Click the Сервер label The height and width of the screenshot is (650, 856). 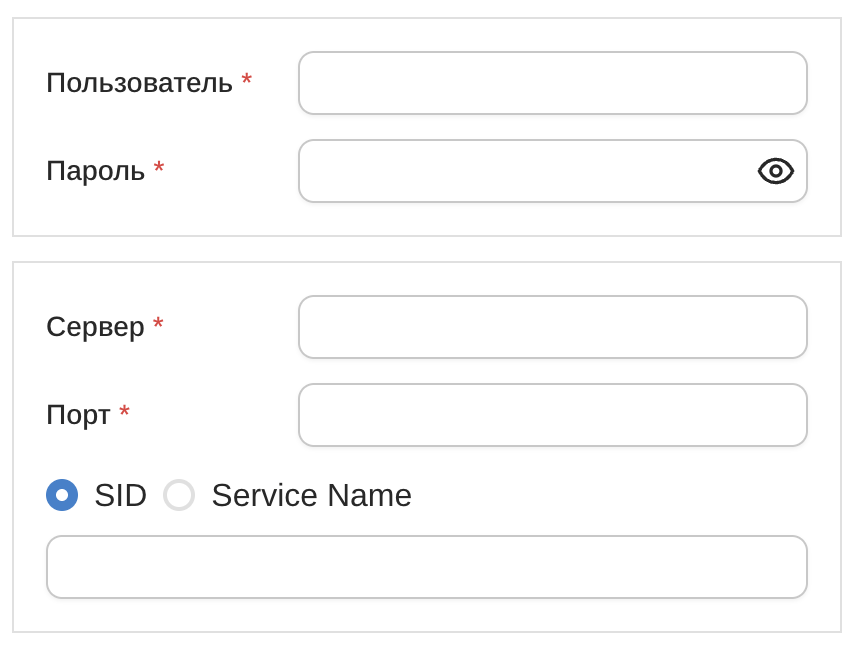pyautogui.click(x=98, y=327)
